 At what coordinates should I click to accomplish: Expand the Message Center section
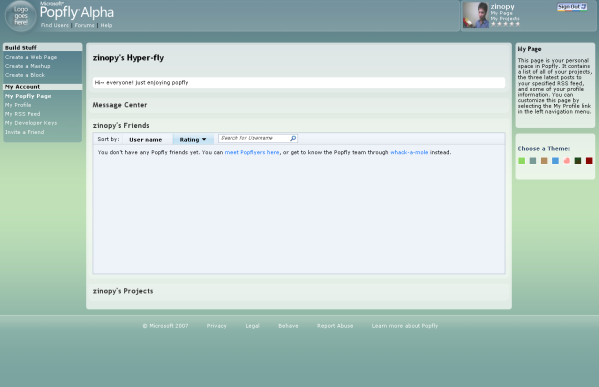point(120,105)
